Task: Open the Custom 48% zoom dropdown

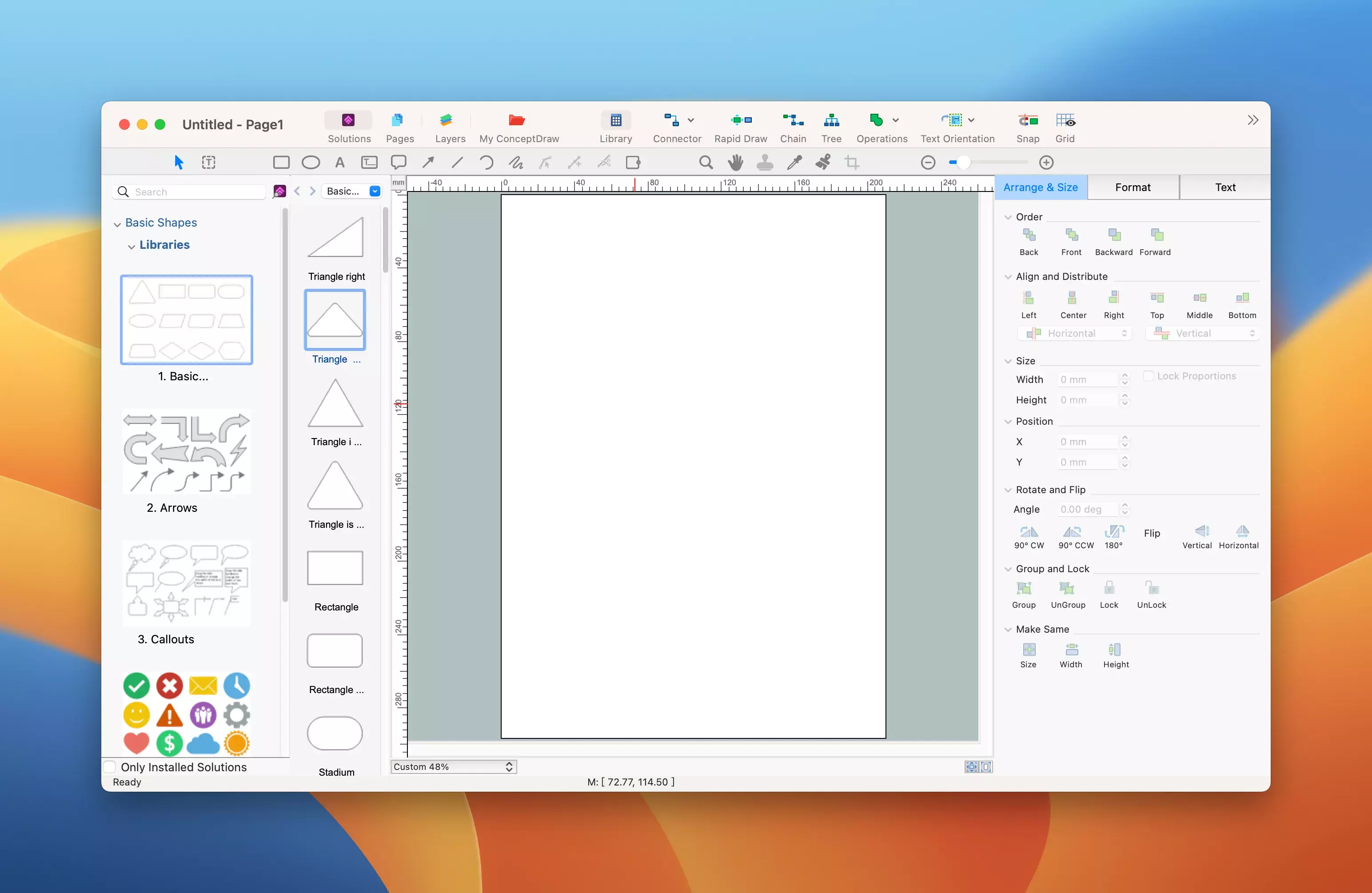Action: [454, 767]
